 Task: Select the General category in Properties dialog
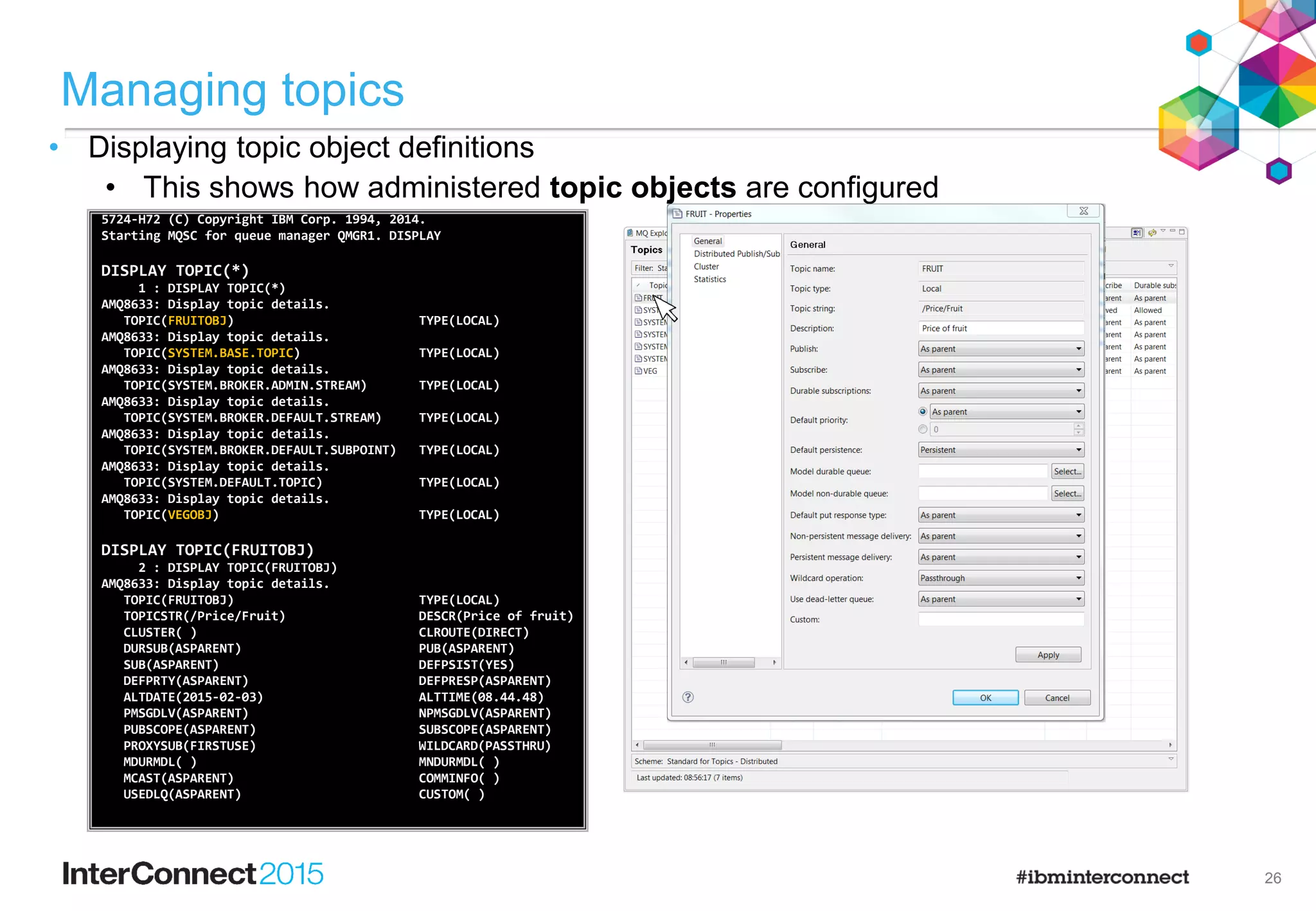[707, 241]
